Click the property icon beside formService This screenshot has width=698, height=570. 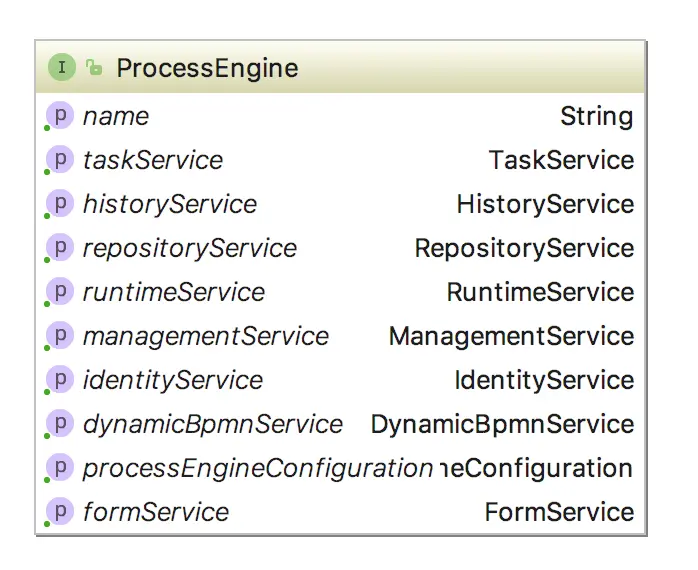tap(60, 512)
